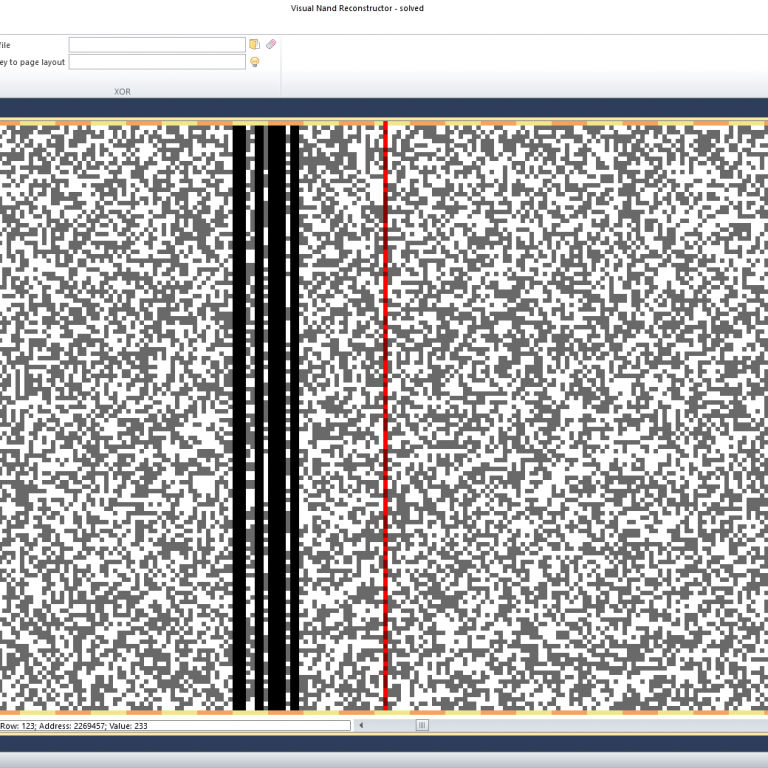Click the widest black column in bitmap
The width and height of the screenshot is (768, 768).
coord(277,400)
